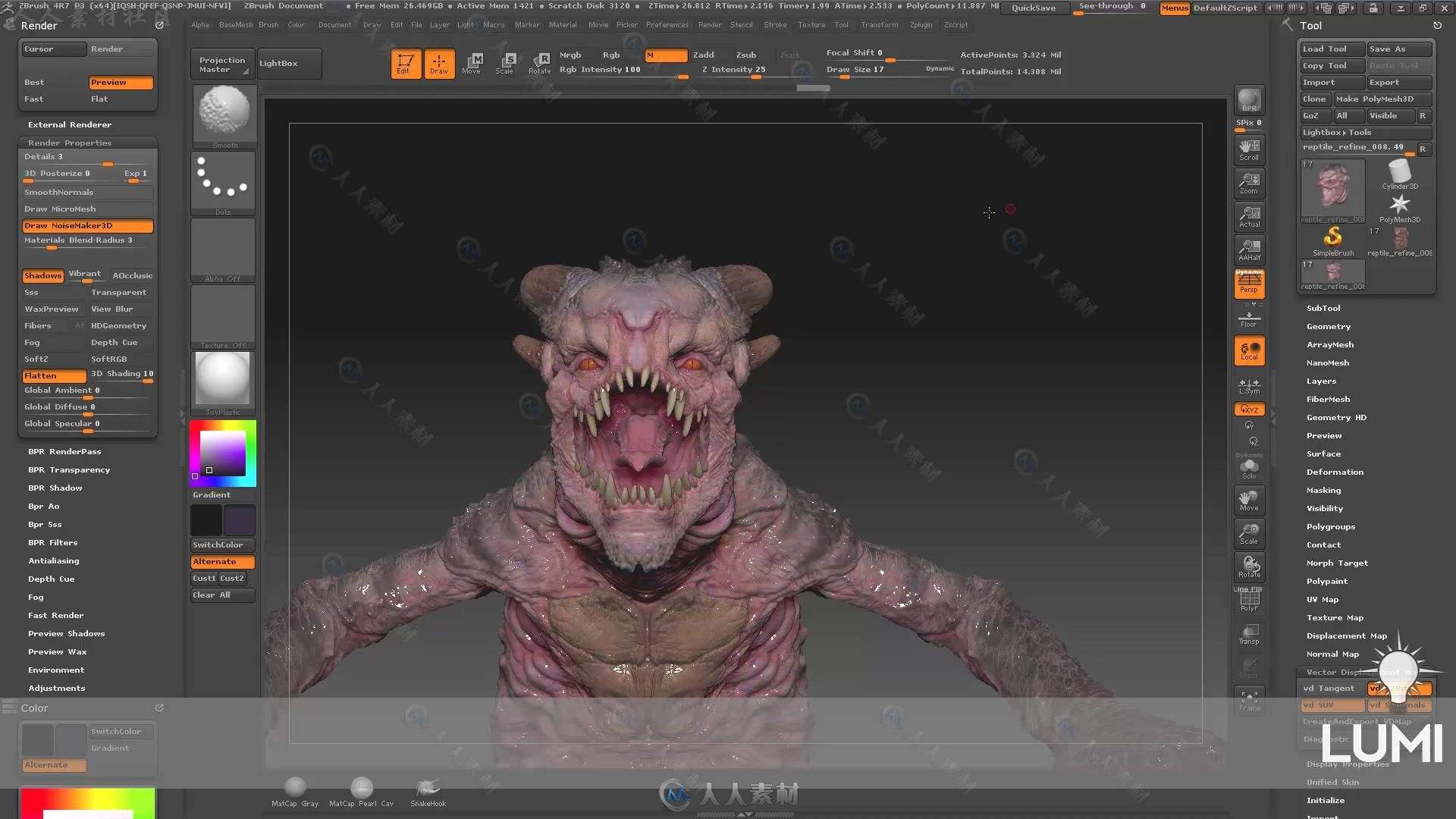
Task: Expand the Polygroups section
Action: point(1331,527)
